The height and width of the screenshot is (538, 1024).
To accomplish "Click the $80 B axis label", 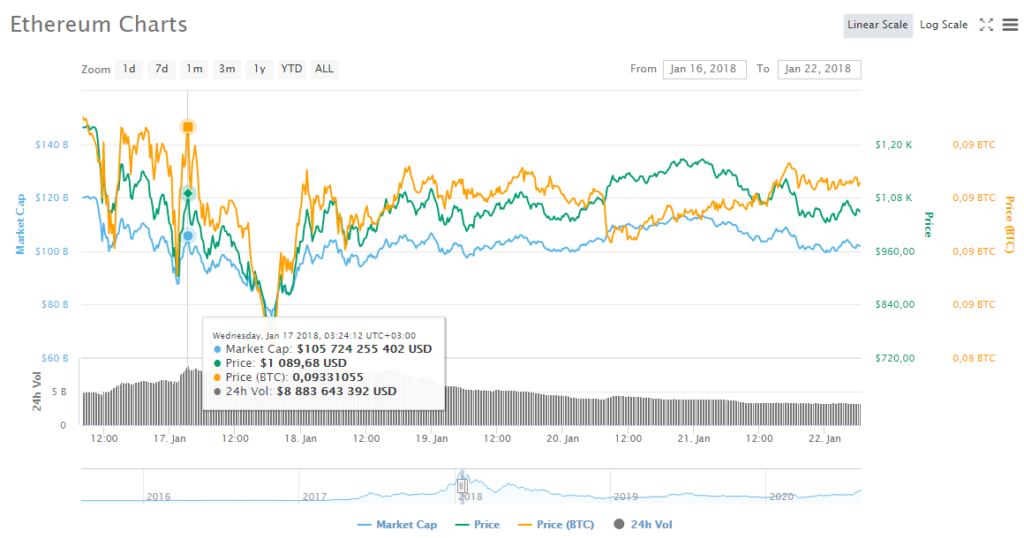I will [x=54, y=304].
